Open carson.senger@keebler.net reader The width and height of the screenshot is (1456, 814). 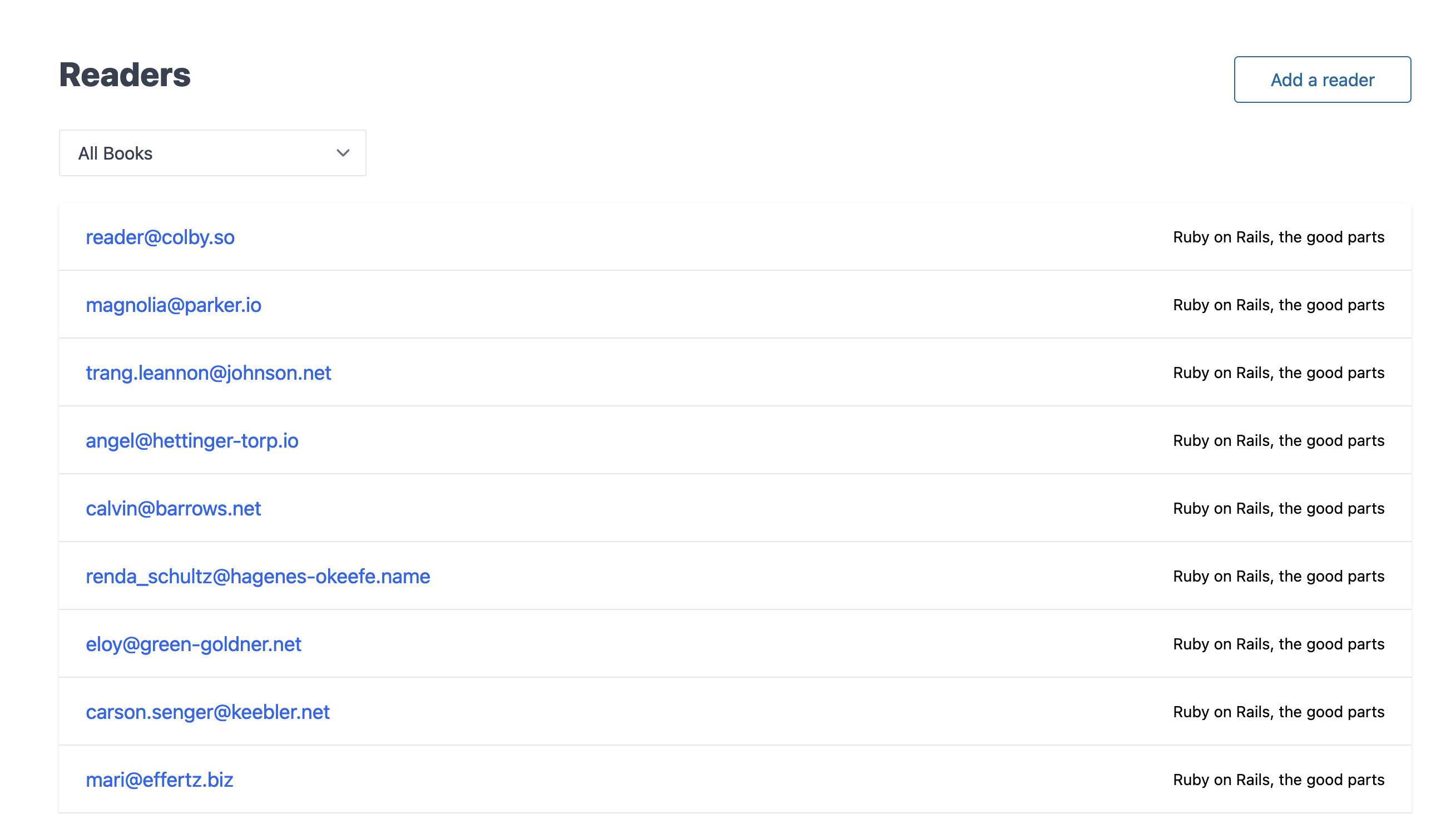[x=207, y=712]
